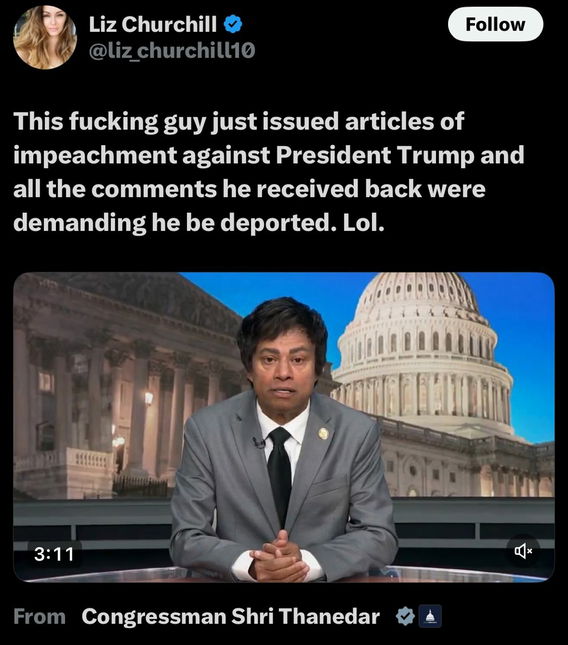Open the Liz Churchill display name
568x645 pixels.
[x=153, y=24]
